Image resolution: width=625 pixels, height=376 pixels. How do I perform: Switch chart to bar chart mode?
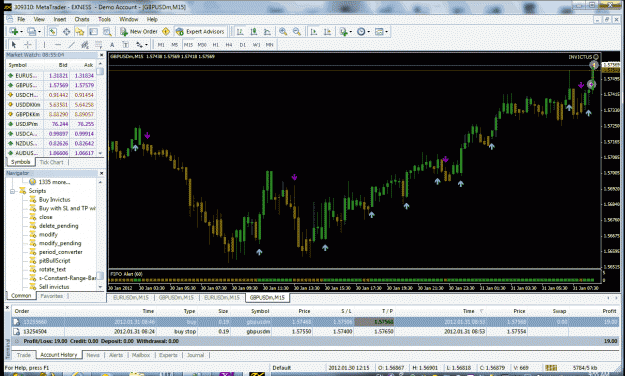(x=240, y=31)
